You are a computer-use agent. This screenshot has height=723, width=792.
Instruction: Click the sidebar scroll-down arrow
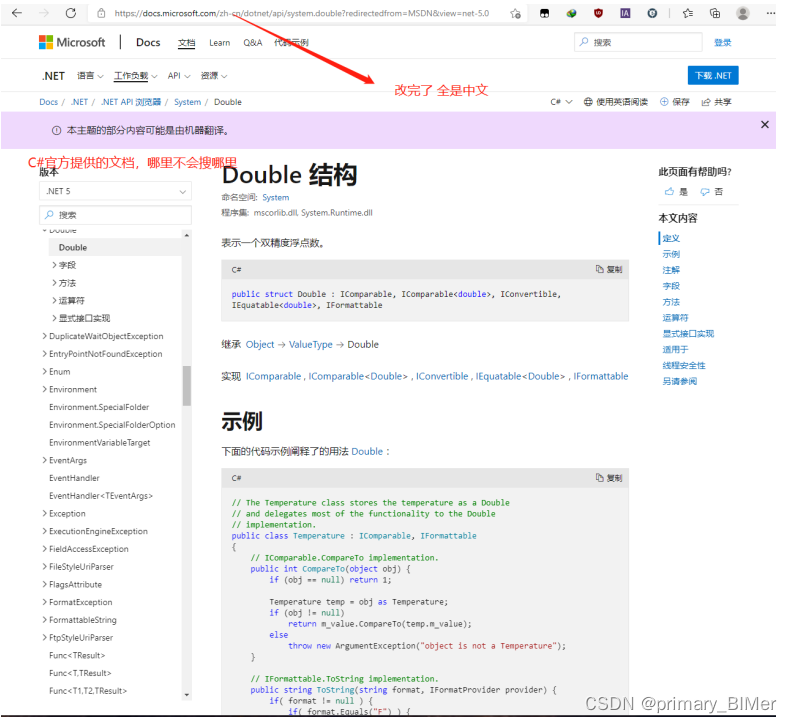pos(187,695)
